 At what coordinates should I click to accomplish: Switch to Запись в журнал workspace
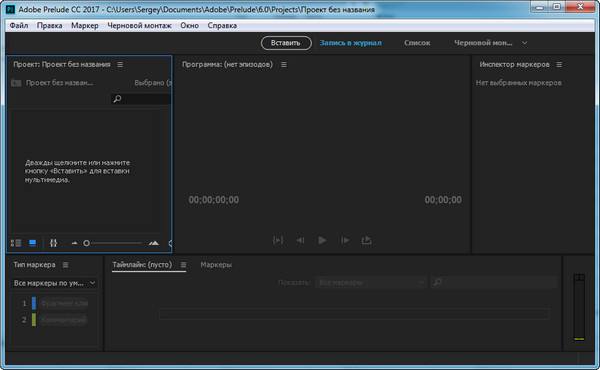pyautogui.click(x=351, y=43)
